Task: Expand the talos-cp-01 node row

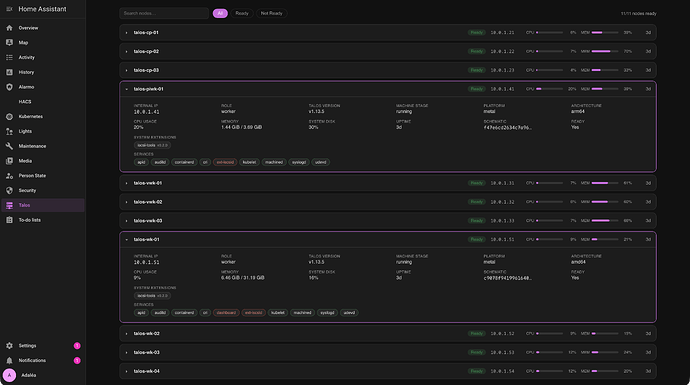Action: [x=388, y=33]
